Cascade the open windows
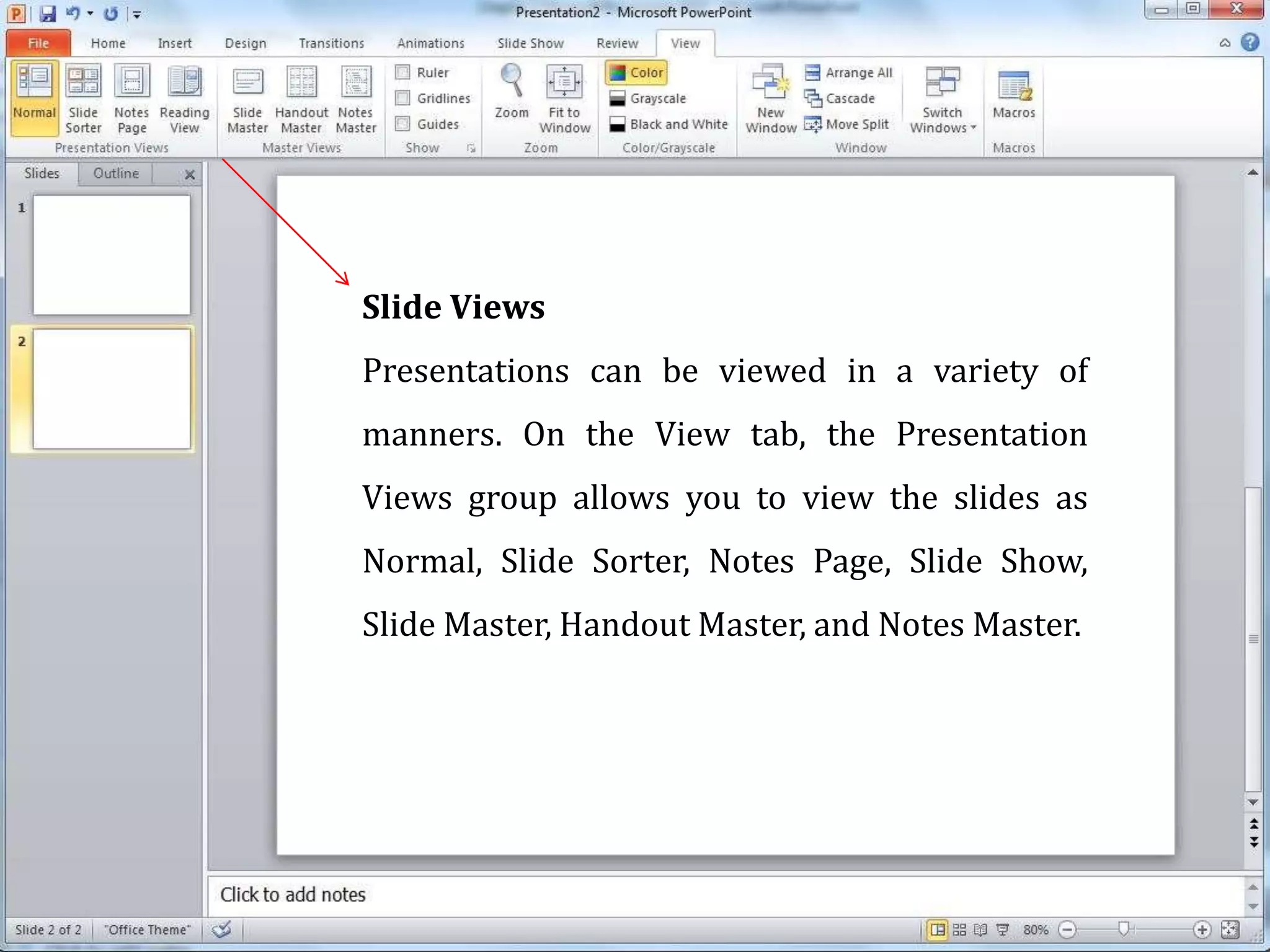The image size is (1270, 952). [839, 99]
